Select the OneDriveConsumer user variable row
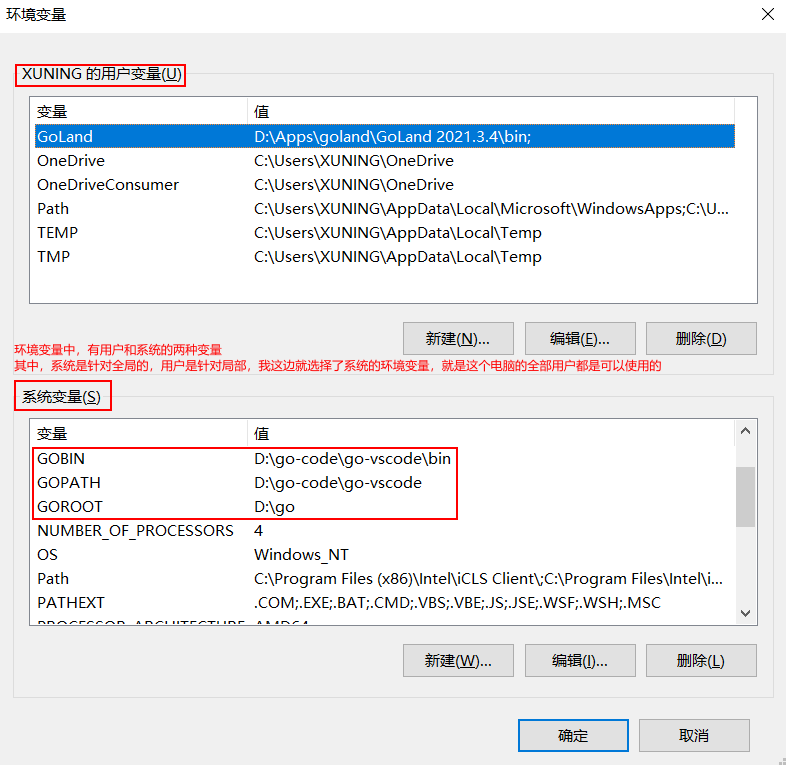This screenshot has width=786, height=765. 384,184
